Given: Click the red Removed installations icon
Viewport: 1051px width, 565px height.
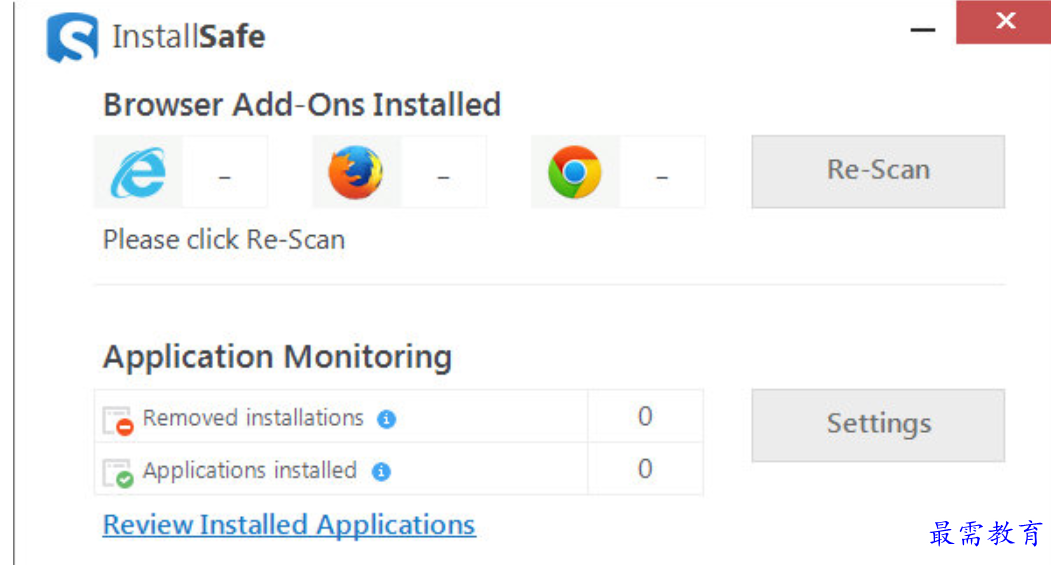Looking at the screenshot, I should click(x=118, y=421).
